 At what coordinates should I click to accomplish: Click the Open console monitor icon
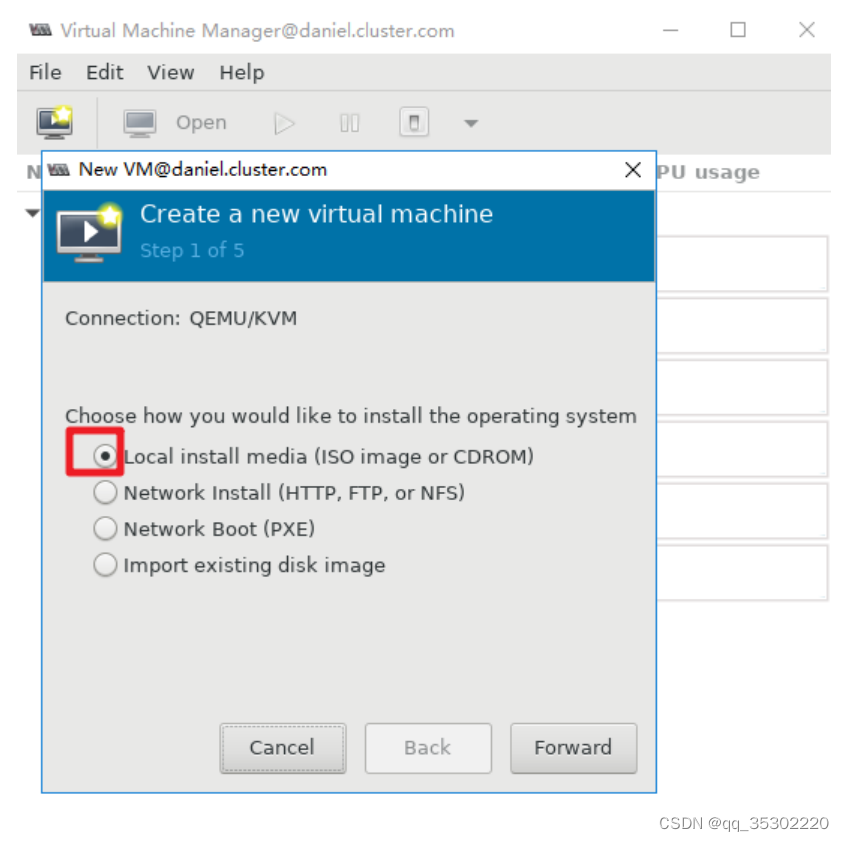[139, 123]
